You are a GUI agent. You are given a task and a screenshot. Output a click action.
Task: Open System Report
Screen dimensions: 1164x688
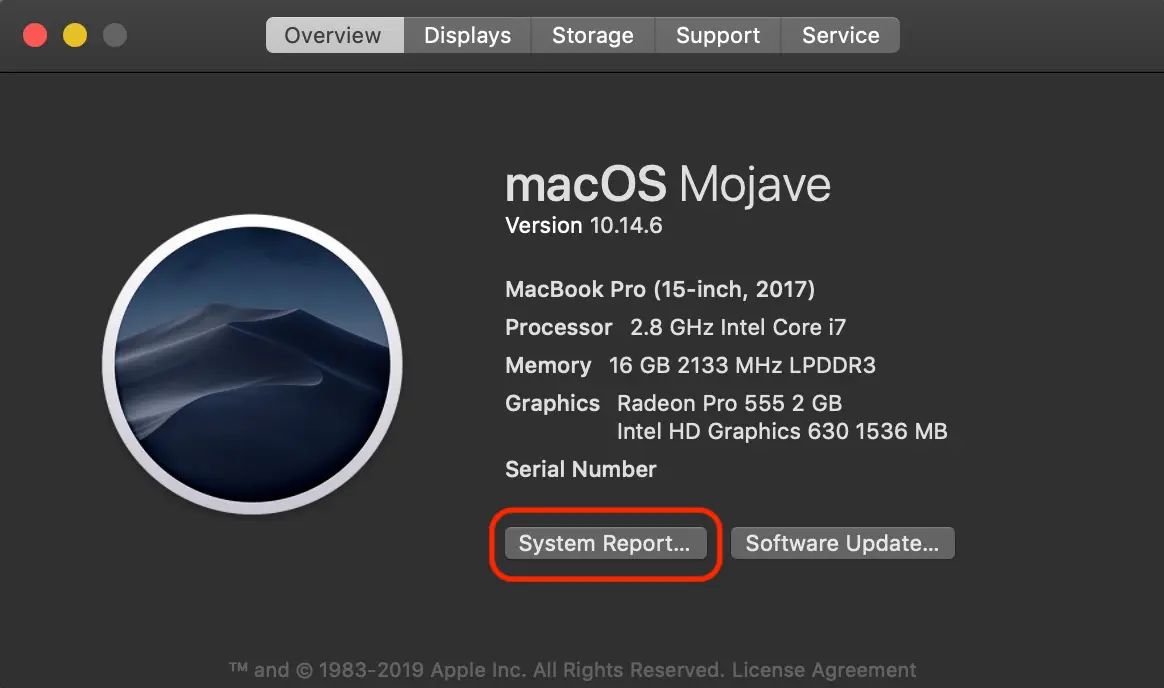pyautogui.click(x=605, y=543)
